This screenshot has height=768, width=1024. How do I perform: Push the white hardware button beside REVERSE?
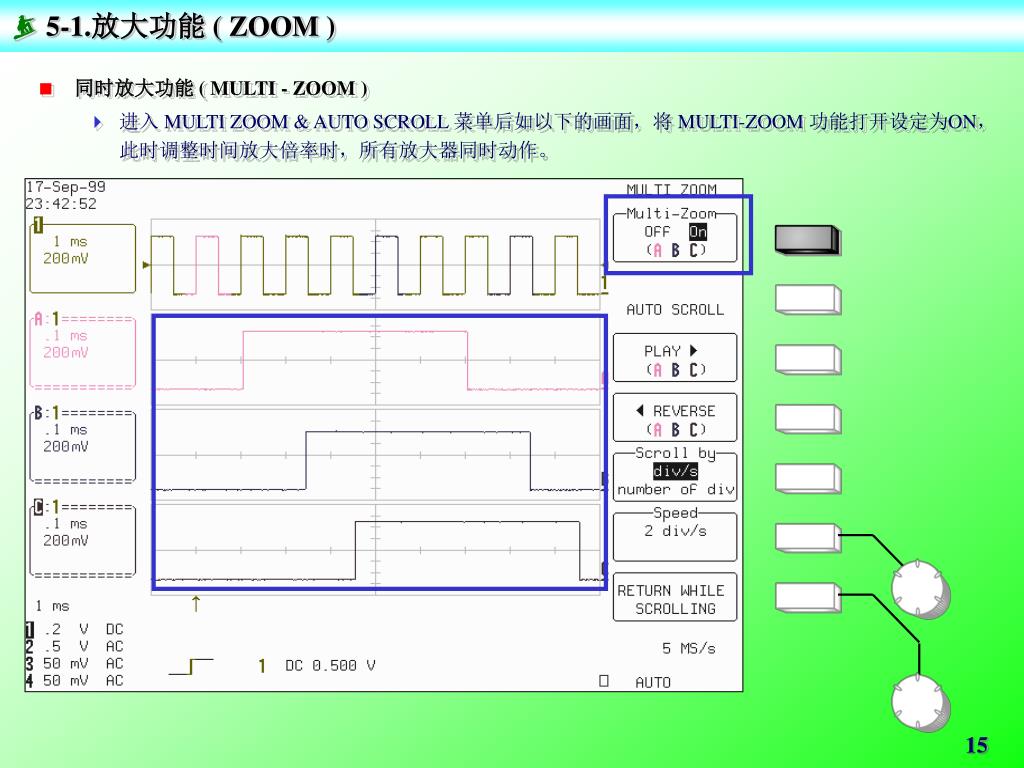point(808,419)
